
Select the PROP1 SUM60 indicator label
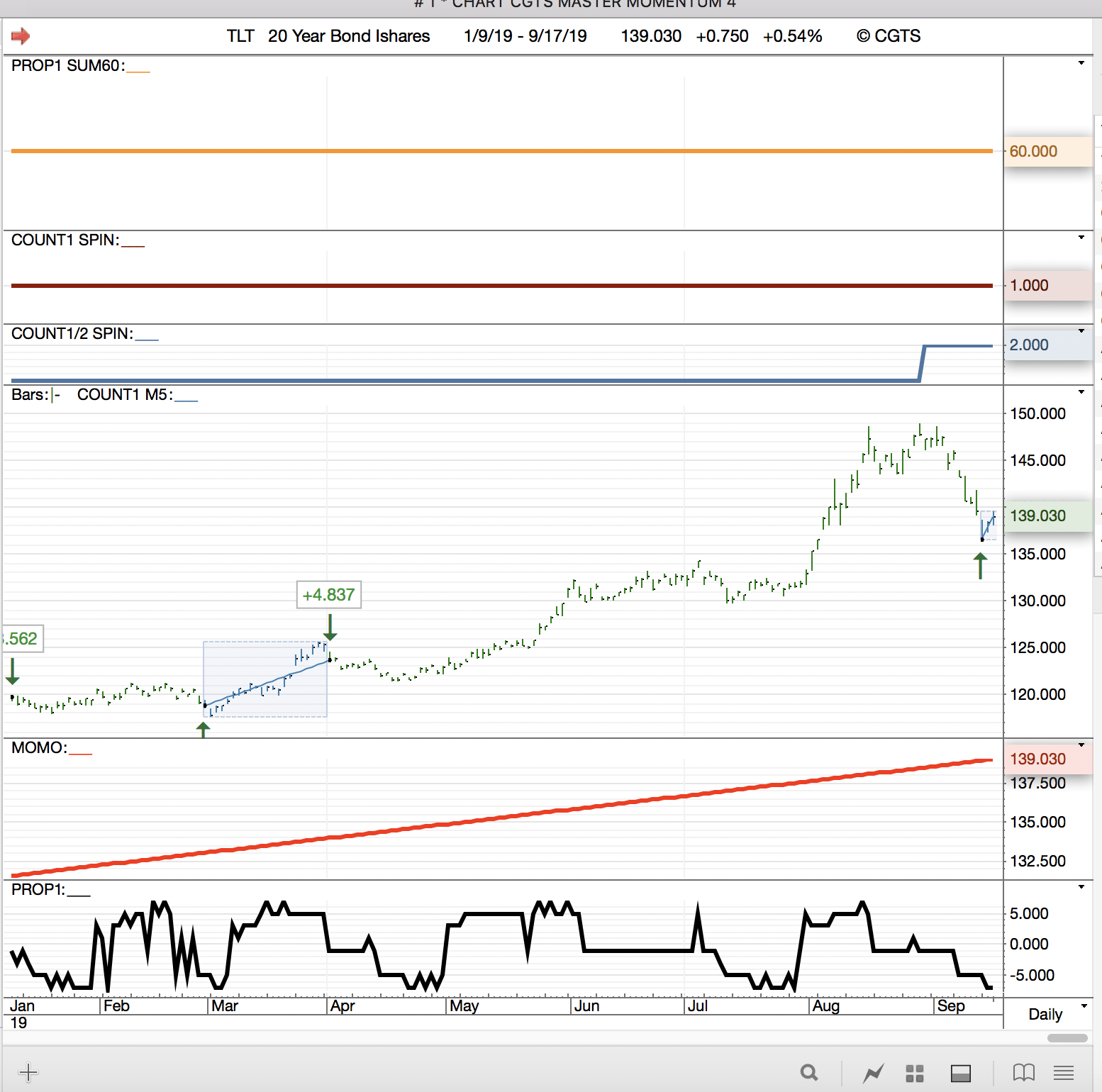click(x=68, y=66)
